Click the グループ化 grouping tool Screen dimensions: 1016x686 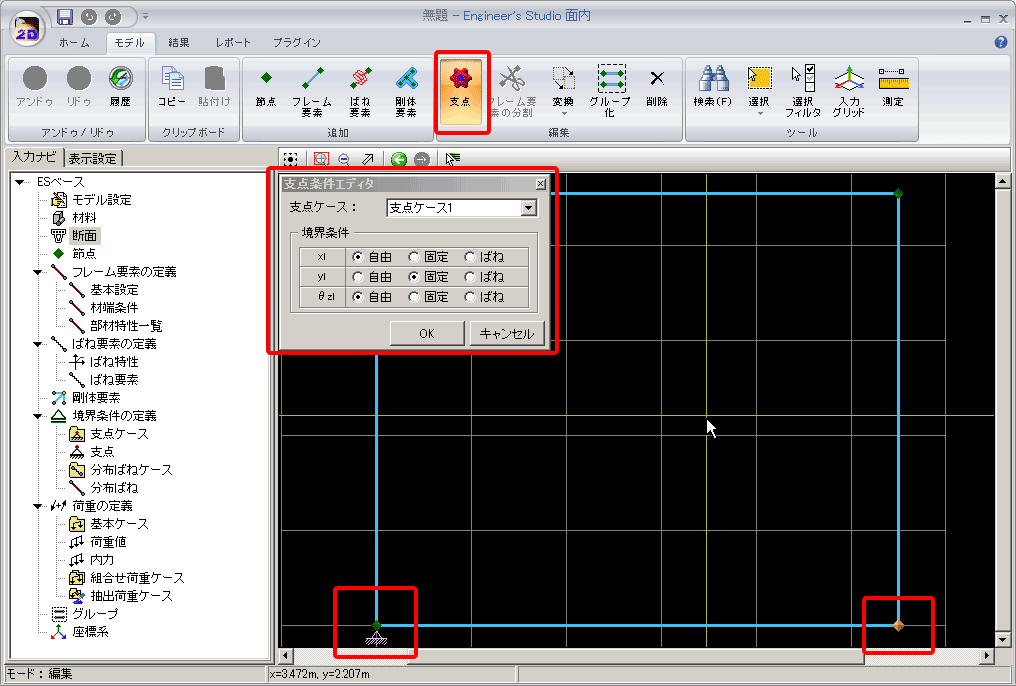[x=610, y=91]
